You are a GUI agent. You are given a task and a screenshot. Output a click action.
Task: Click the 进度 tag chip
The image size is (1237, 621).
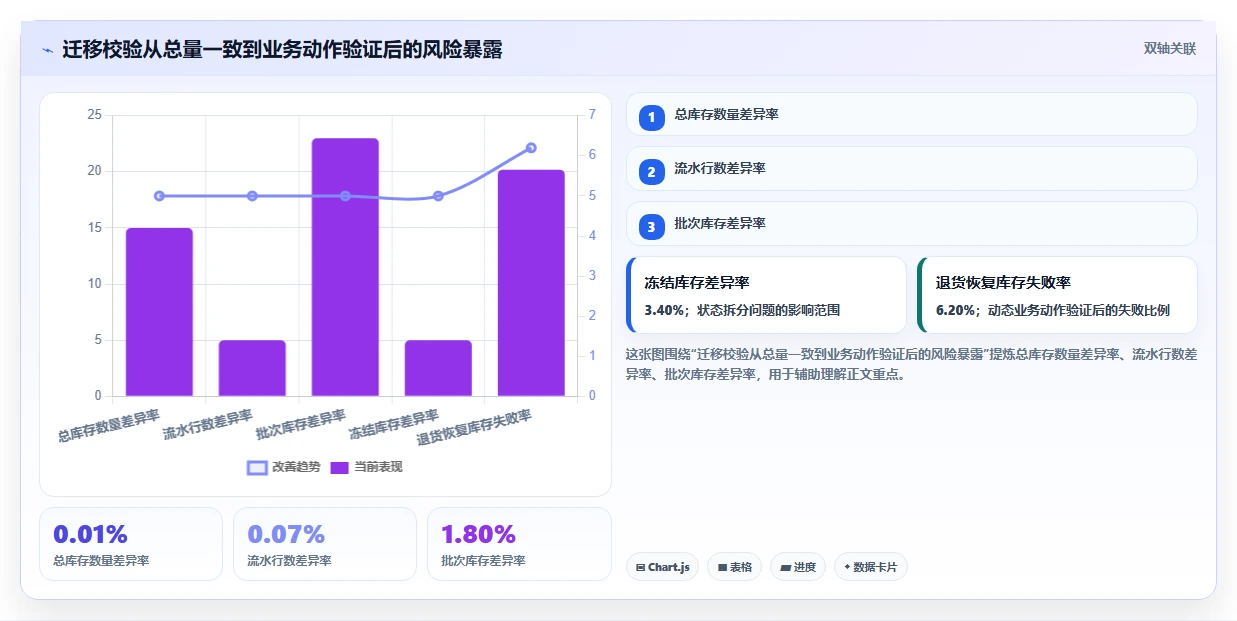798,567
